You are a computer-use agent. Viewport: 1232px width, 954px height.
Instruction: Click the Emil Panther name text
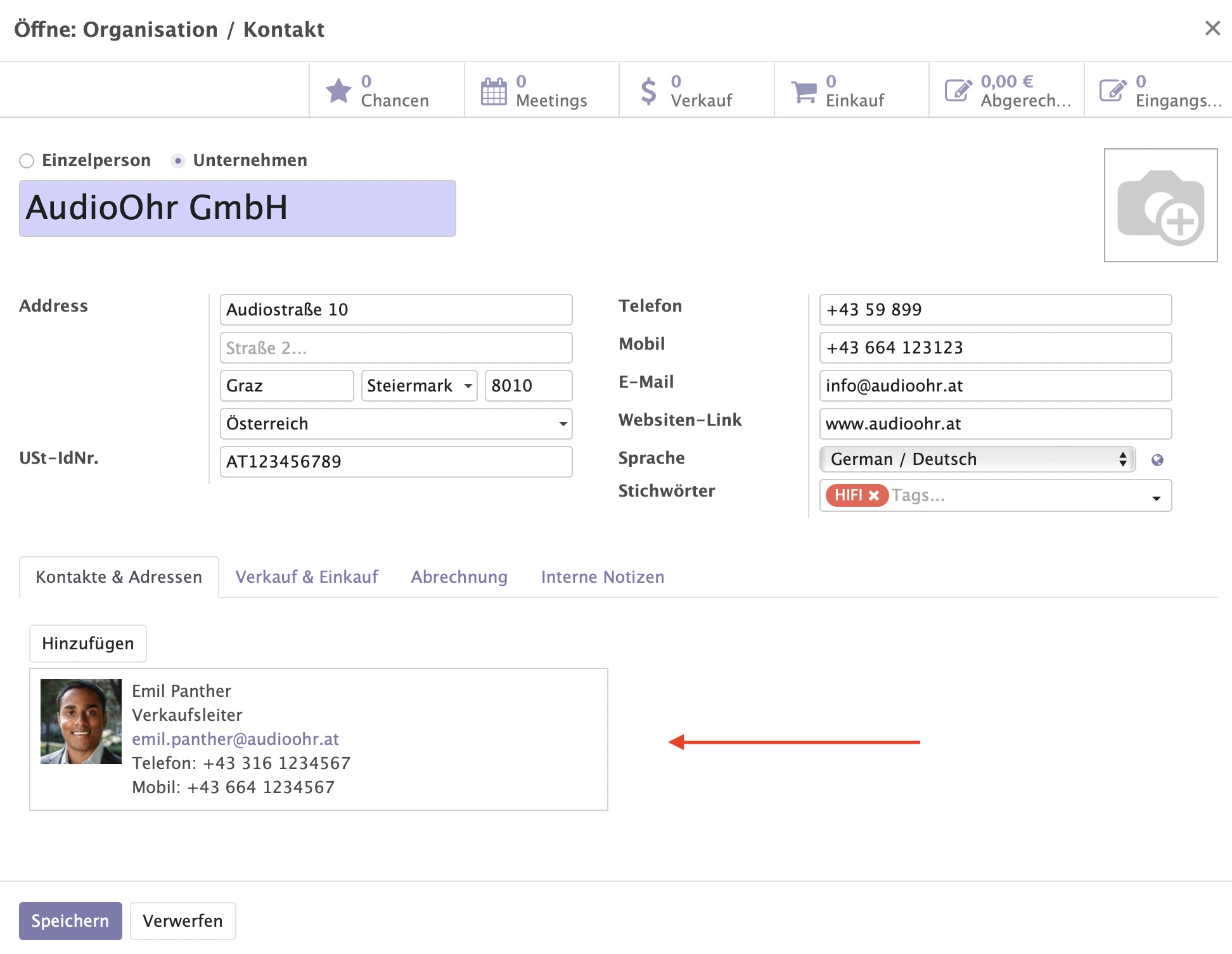pyautogui.click(x=181, y=691)
